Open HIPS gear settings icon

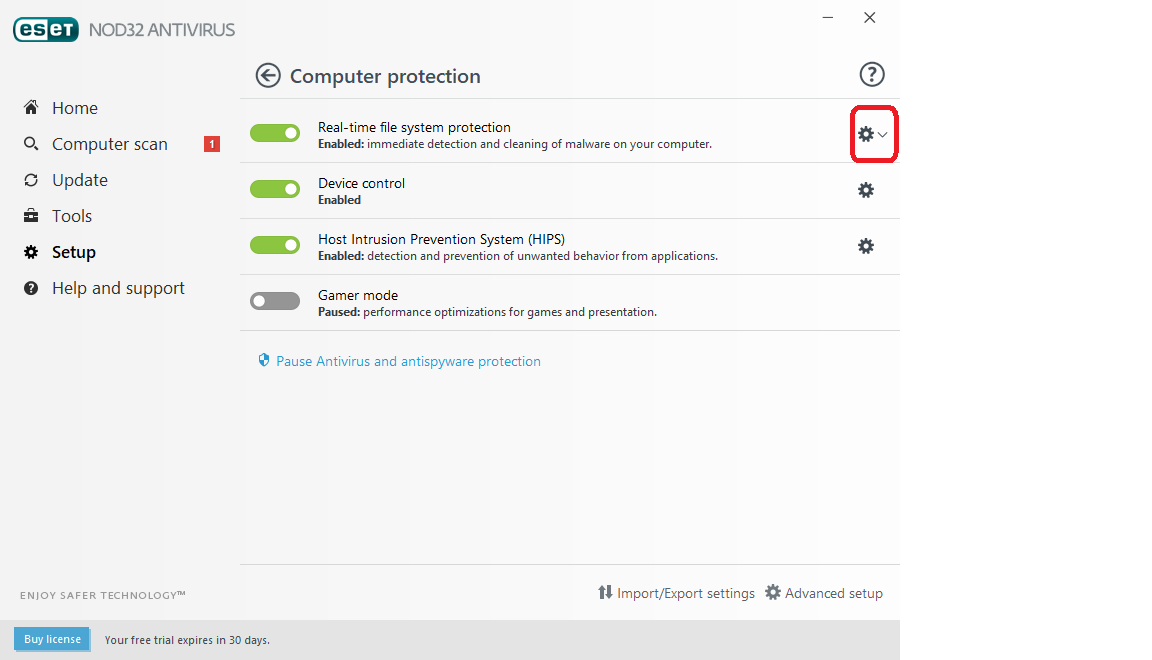tap(866, 246)
